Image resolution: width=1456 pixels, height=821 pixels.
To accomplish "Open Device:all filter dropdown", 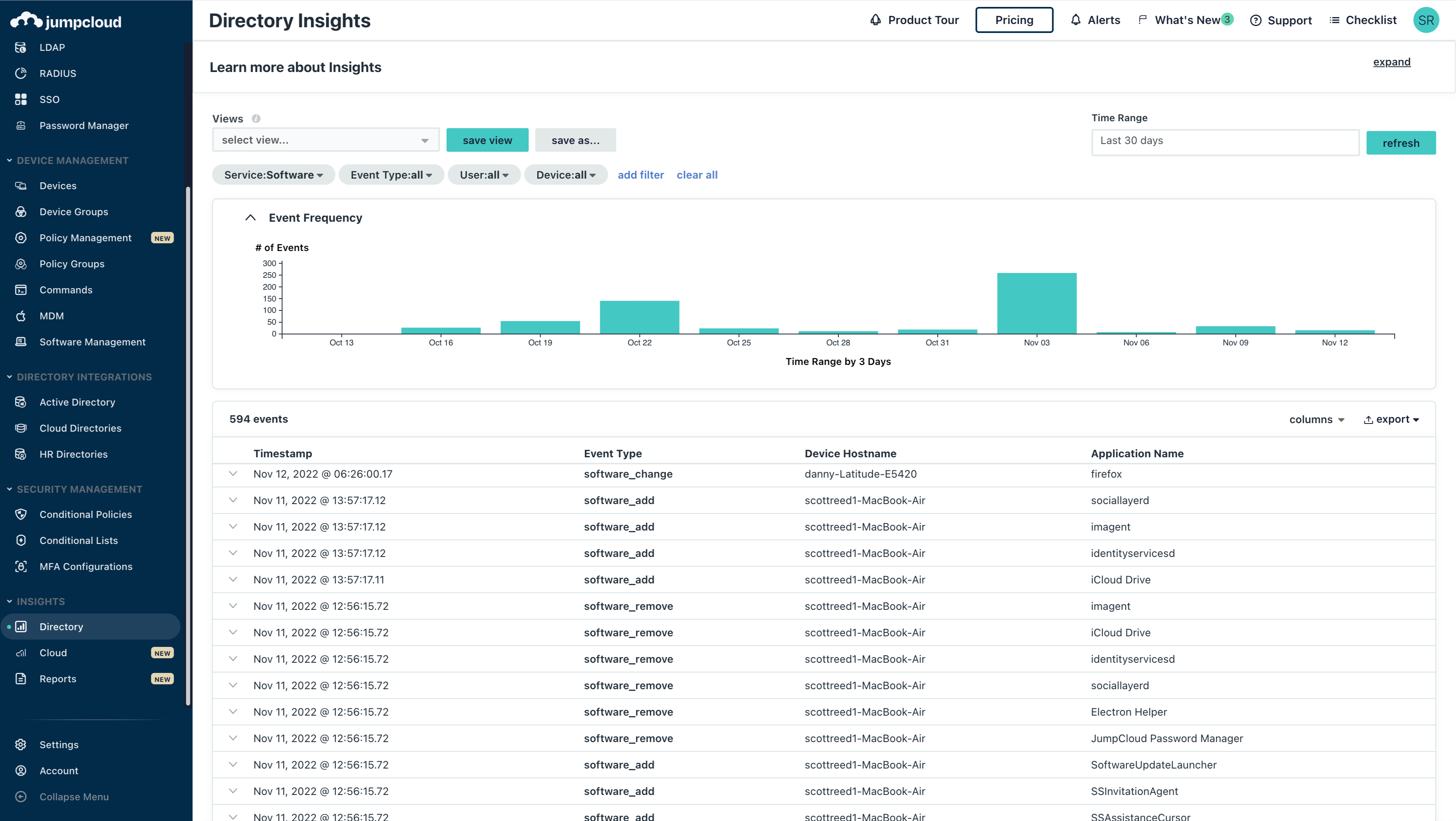I will pyautogui.click(x=566, y=175).
